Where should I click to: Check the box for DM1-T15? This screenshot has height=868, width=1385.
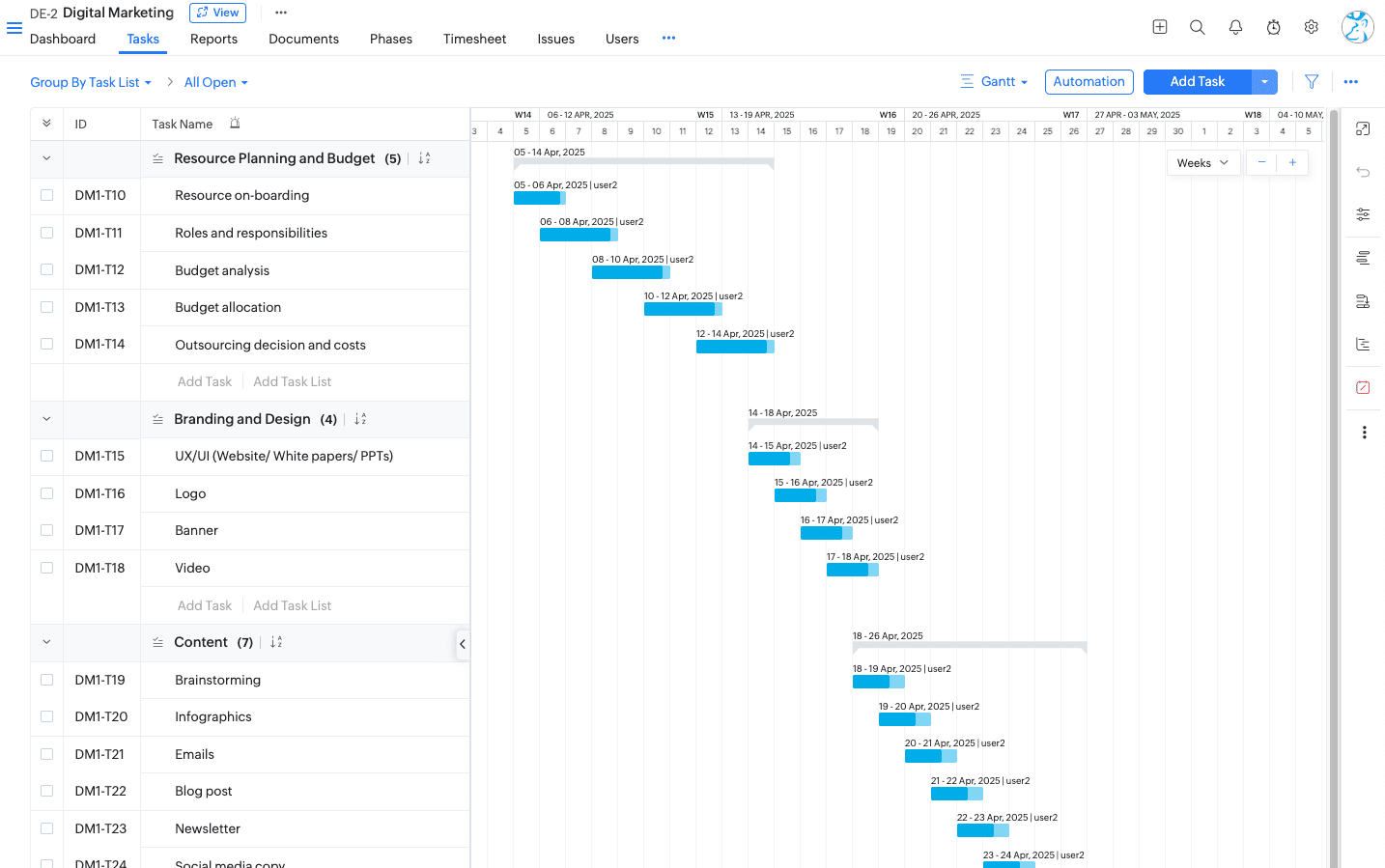click(46, 456)
